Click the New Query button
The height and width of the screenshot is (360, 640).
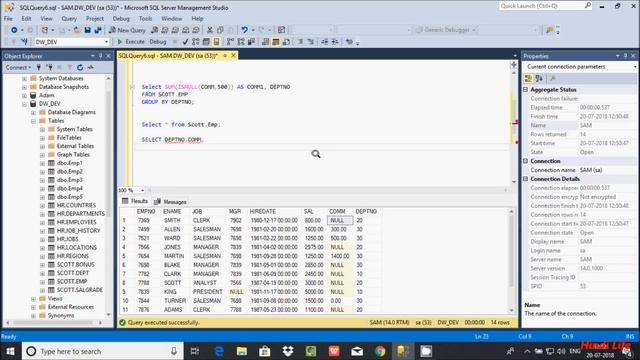[127, 30]
